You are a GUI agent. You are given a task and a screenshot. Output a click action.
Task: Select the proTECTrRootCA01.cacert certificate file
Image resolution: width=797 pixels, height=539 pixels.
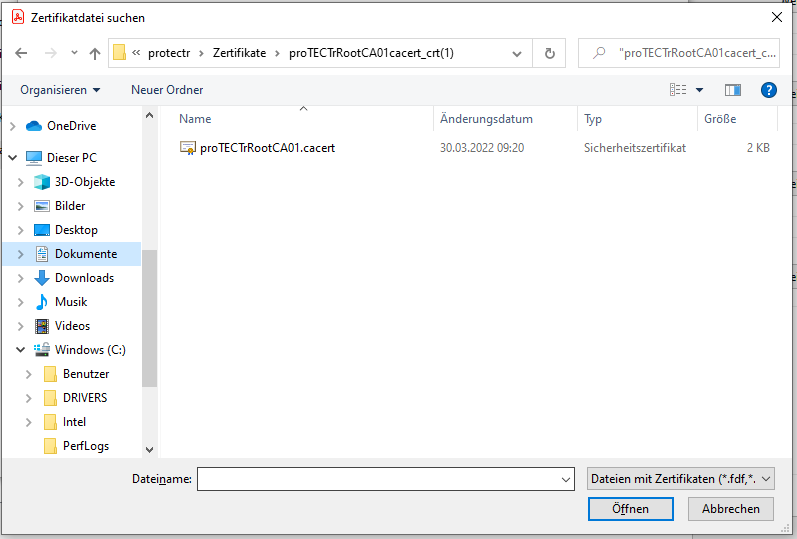point(267,147)
